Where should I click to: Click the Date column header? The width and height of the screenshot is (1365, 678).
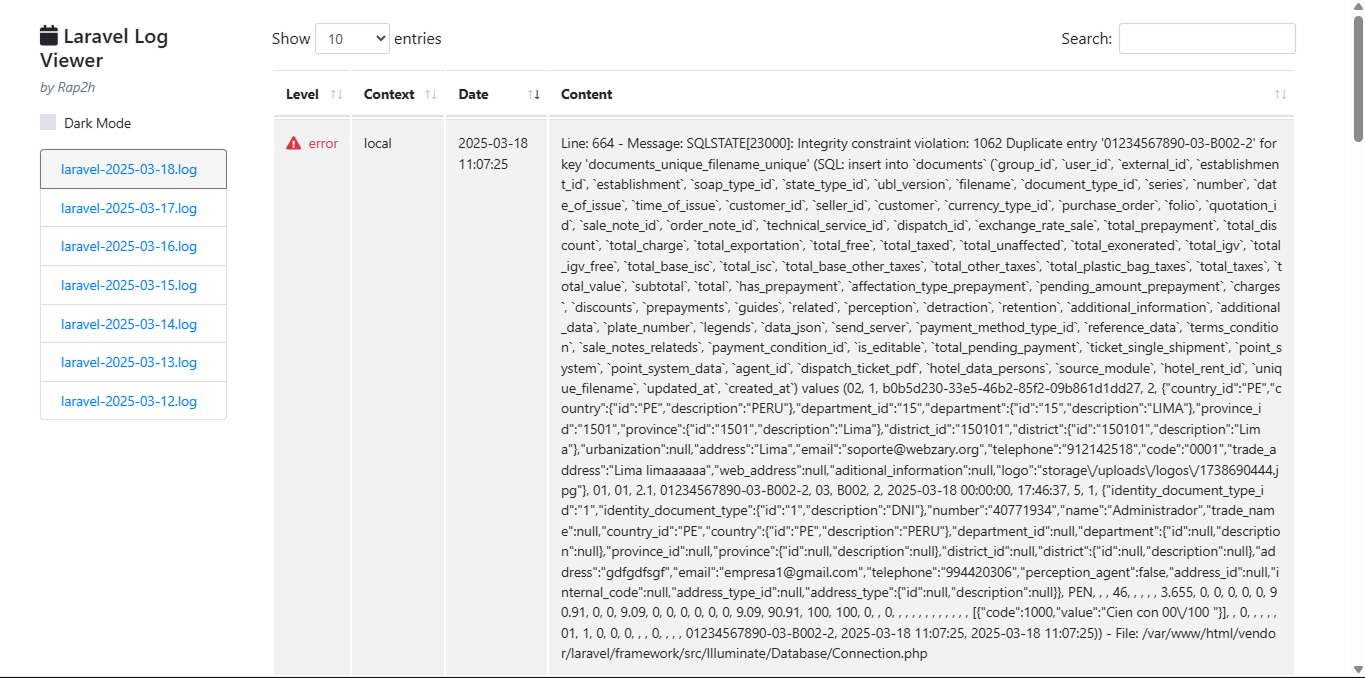(x=472, y=94)
